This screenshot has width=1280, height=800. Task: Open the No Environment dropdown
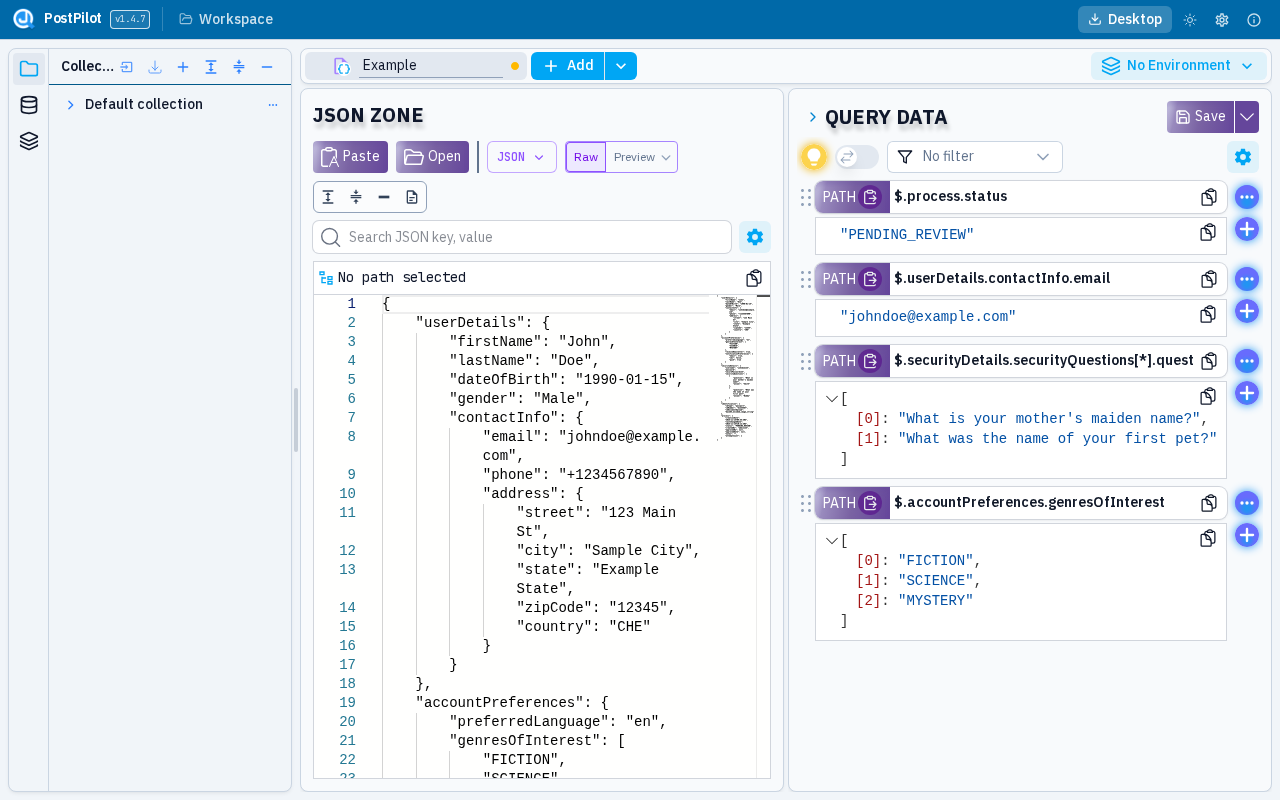click(1178, 66)
